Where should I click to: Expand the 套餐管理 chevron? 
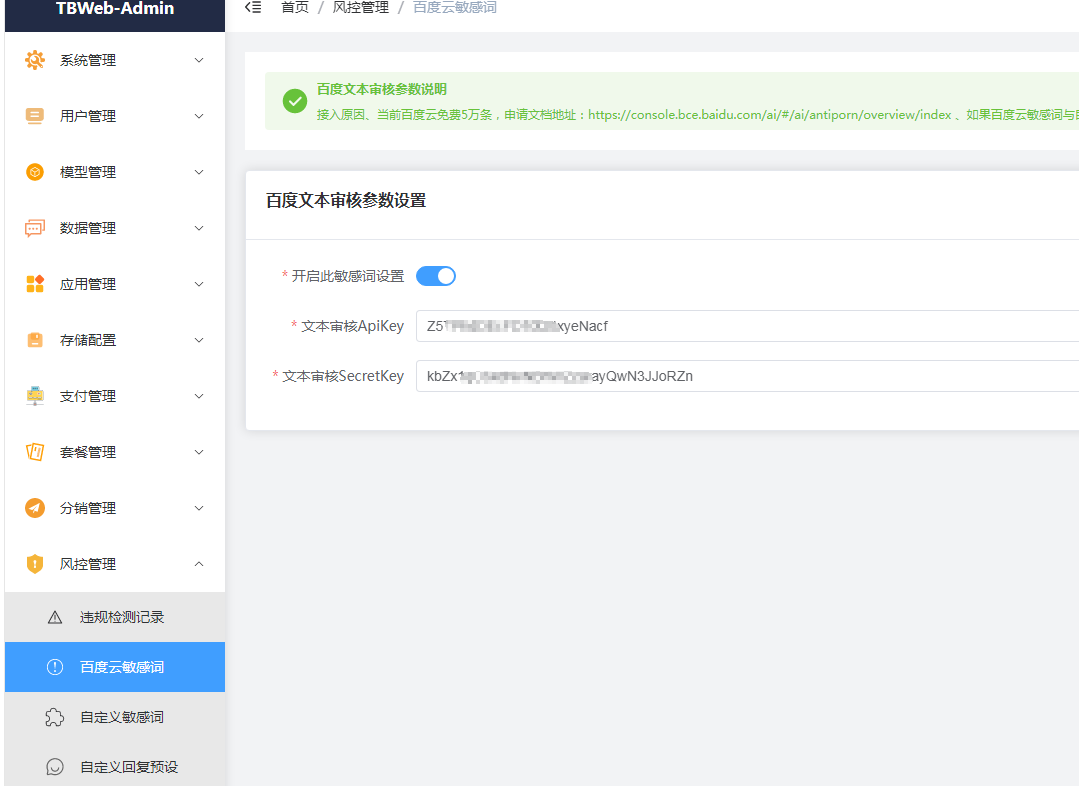[199, 452]
